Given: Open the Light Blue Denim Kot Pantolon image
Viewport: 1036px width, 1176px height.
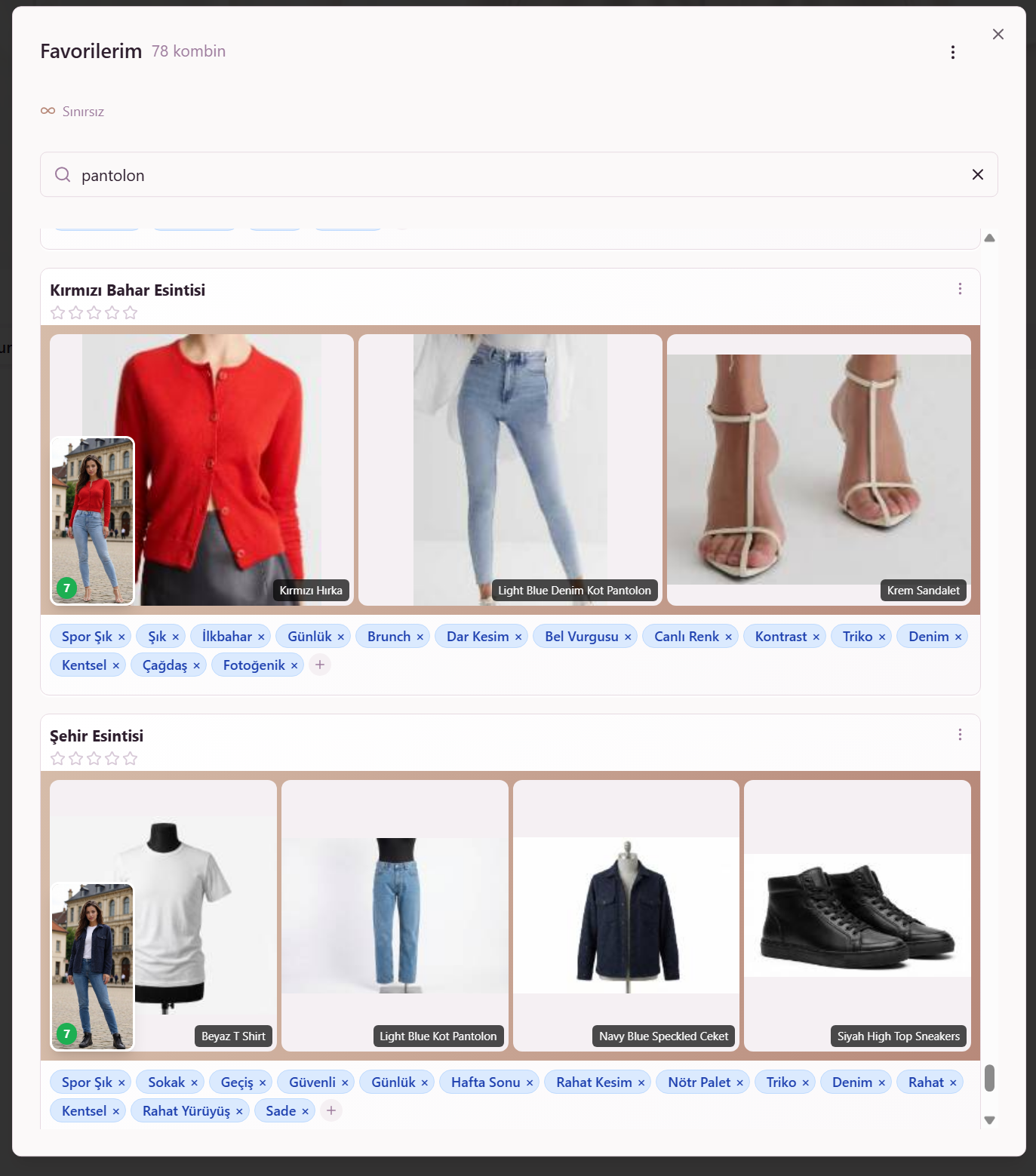Looking at the screenshot, I should pos(510,470).
